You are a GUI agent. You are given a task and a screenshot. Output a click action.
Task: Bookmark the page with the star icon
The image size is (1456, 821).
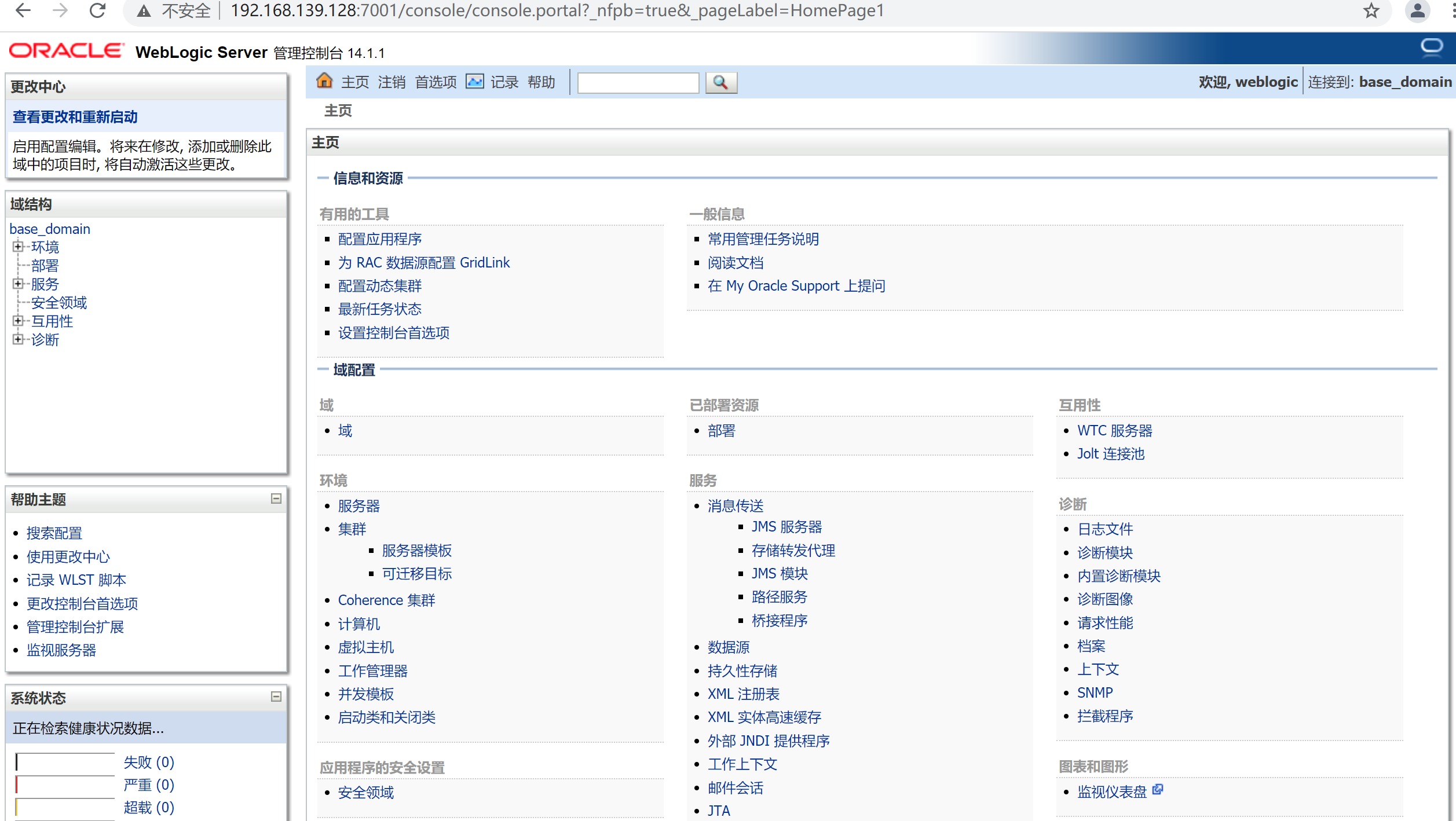point(1371,10)
